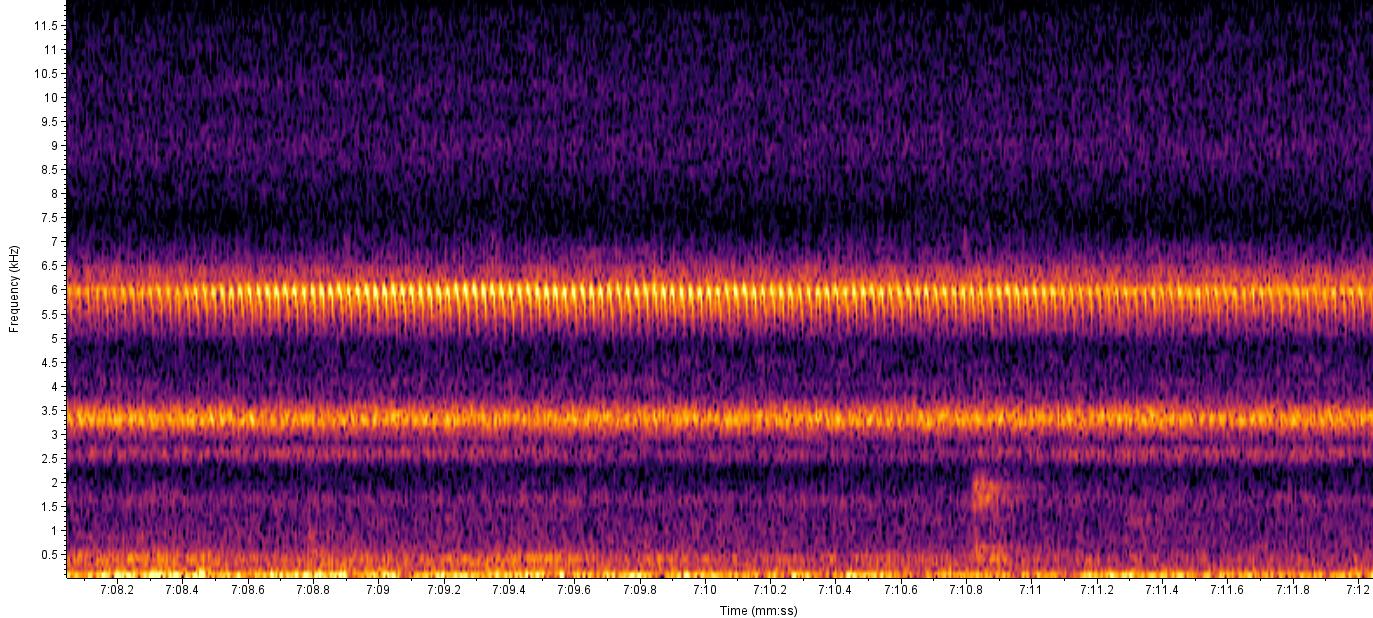Click the bright pulsed band at 6 kHz
1373x618 pixels.
click(719, 294)
